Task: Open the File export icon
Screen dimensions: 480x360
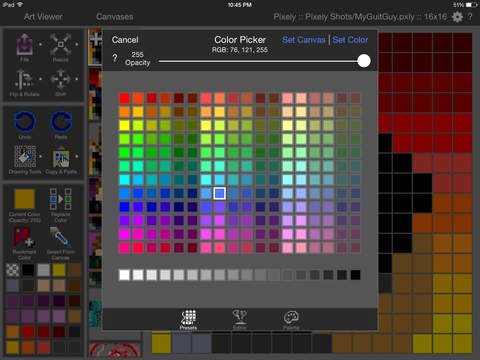Action: pos(25,44)
